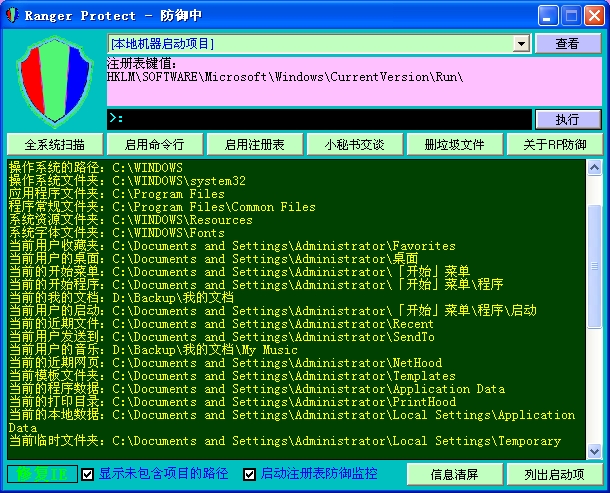Click scrollbar down arrow in output pane

pos(594,452)
